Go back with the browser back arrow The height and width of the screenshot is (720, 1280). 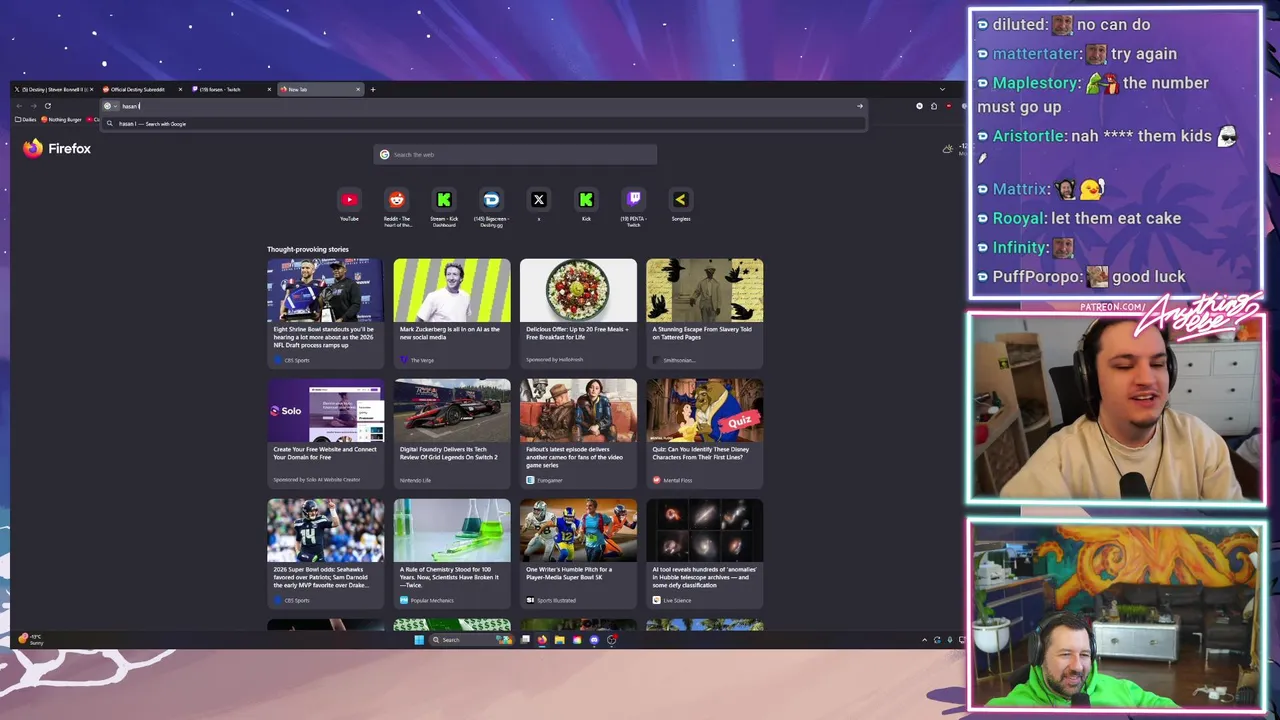pos(19,106)
